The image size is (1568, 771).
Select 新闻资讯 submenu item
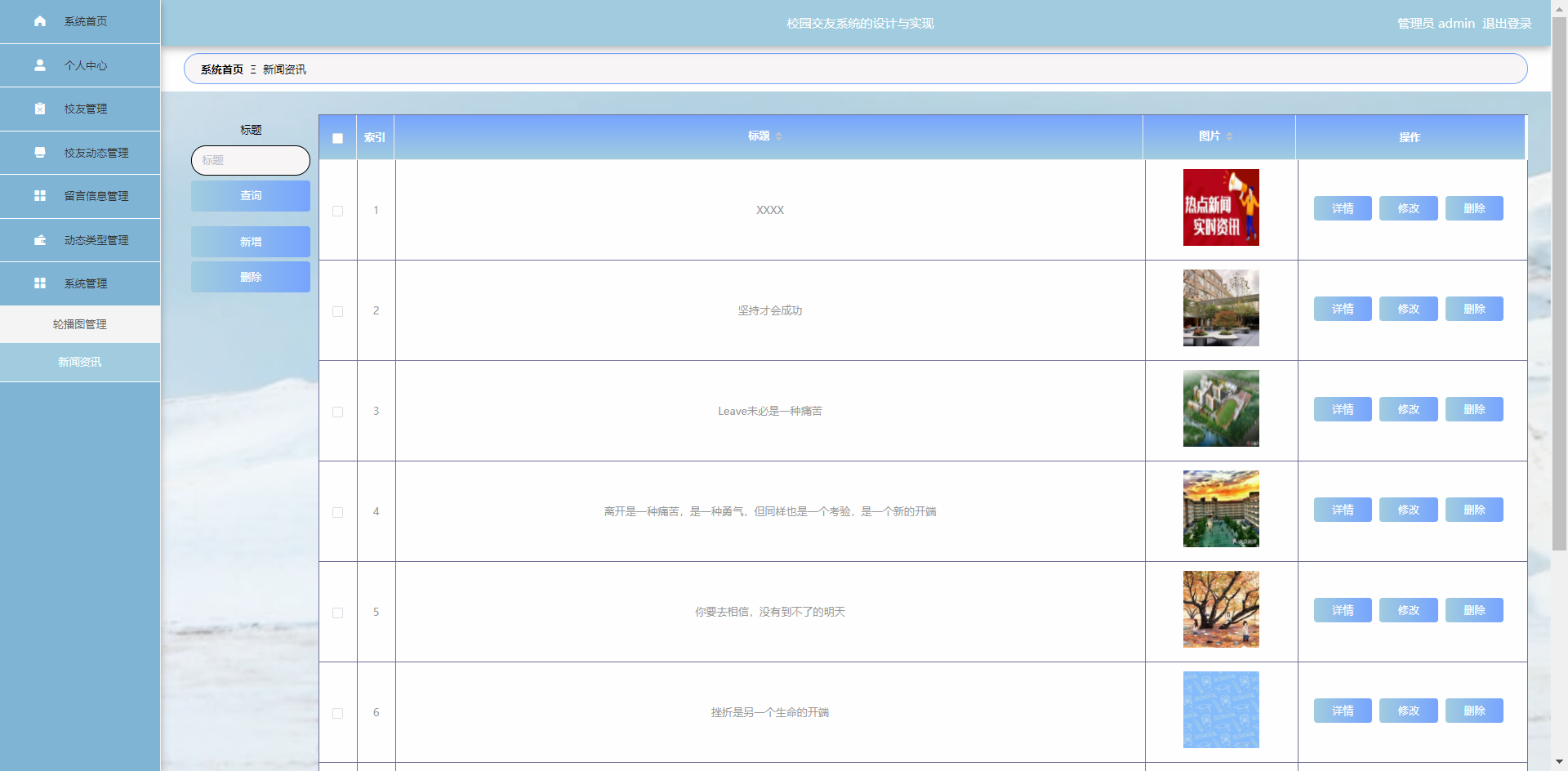click(80, 362)
